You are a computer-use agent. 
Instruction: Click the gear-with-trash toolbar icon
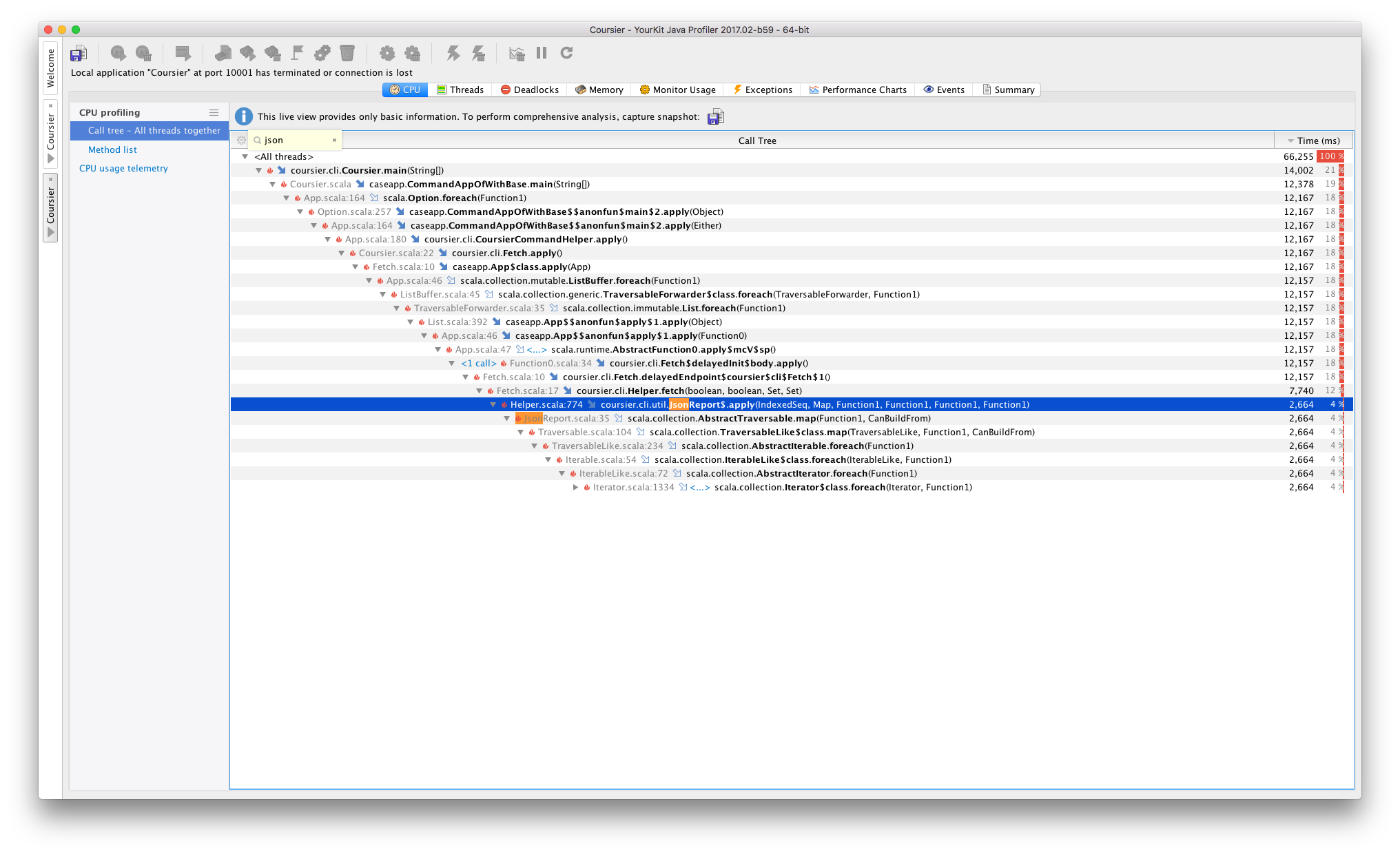coord(413,53)
